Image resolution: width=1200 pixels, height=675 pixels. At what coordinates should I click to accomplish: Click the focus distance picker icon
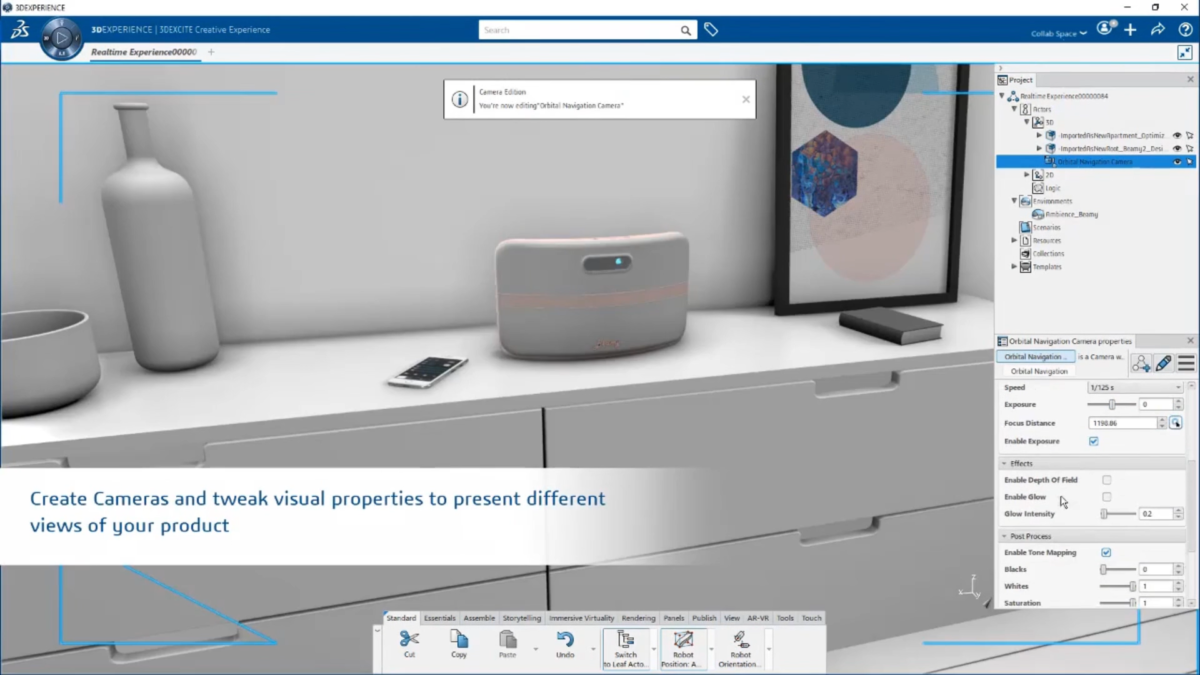pos(1176,423)
